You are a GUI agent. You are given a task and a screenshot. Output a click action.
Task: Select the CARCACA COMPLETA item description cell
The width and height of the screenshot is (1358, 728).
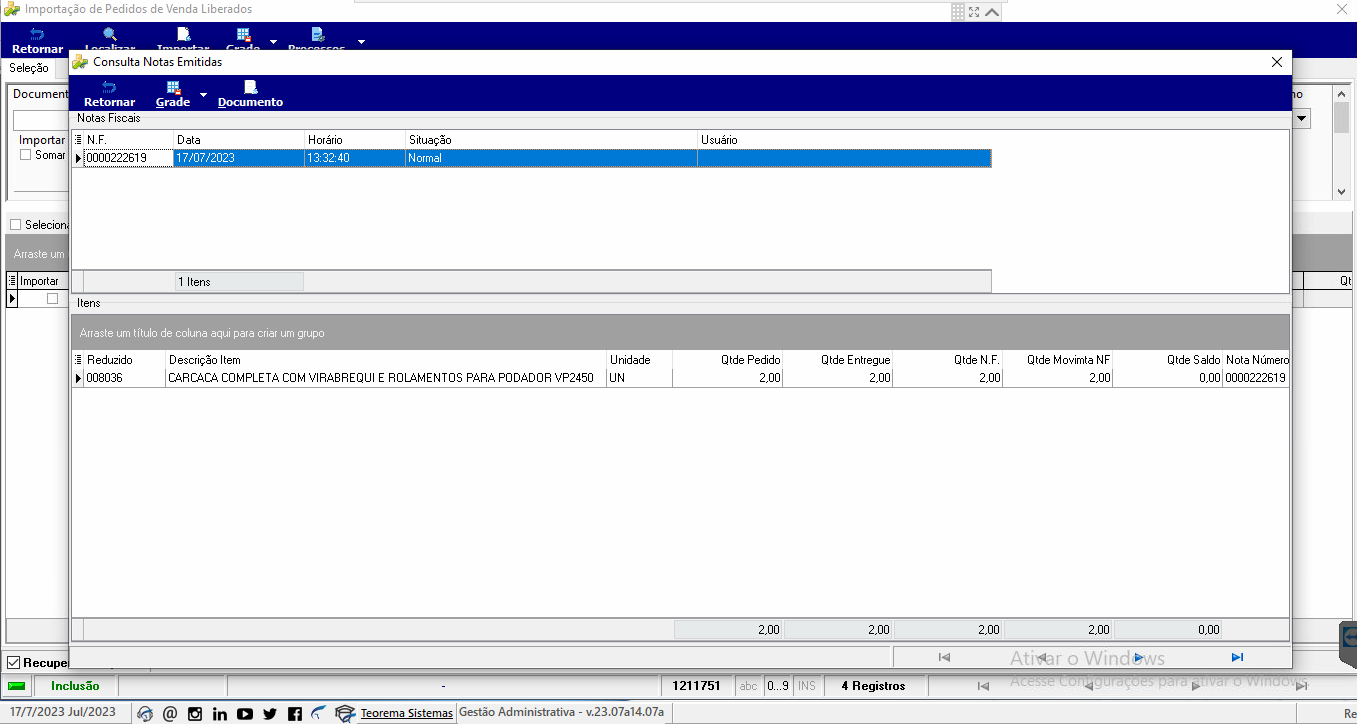coord(386,378)
